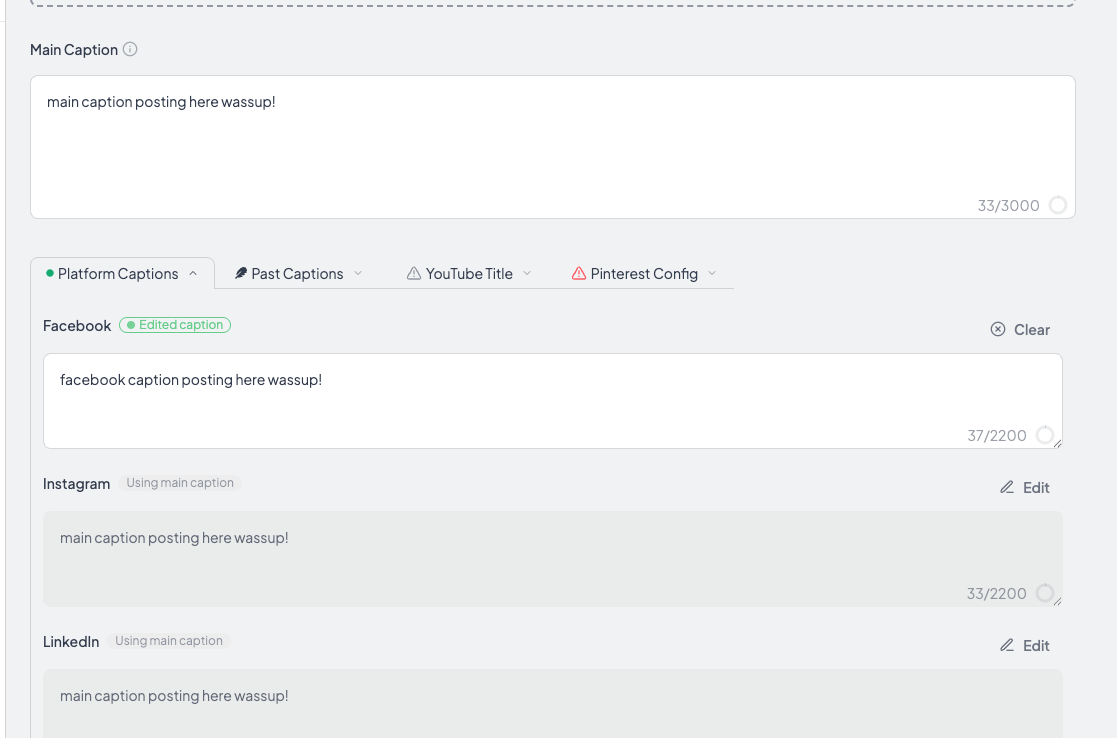Screen dimensions: 1117x738
Task: Click the Instagram caption character progress ring
Action: (1044, 593)
